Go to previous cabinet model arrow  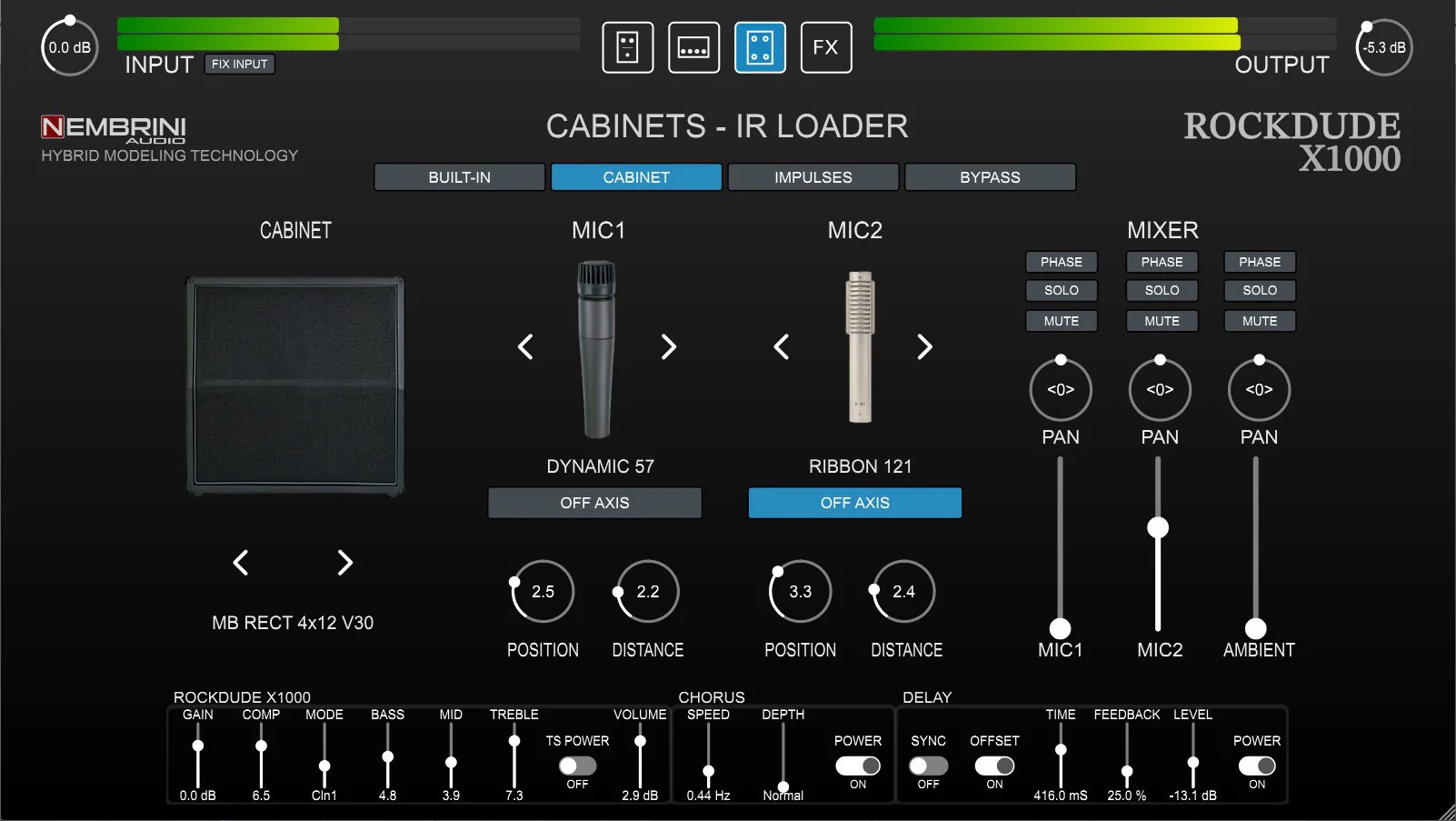tap(241, 563)
